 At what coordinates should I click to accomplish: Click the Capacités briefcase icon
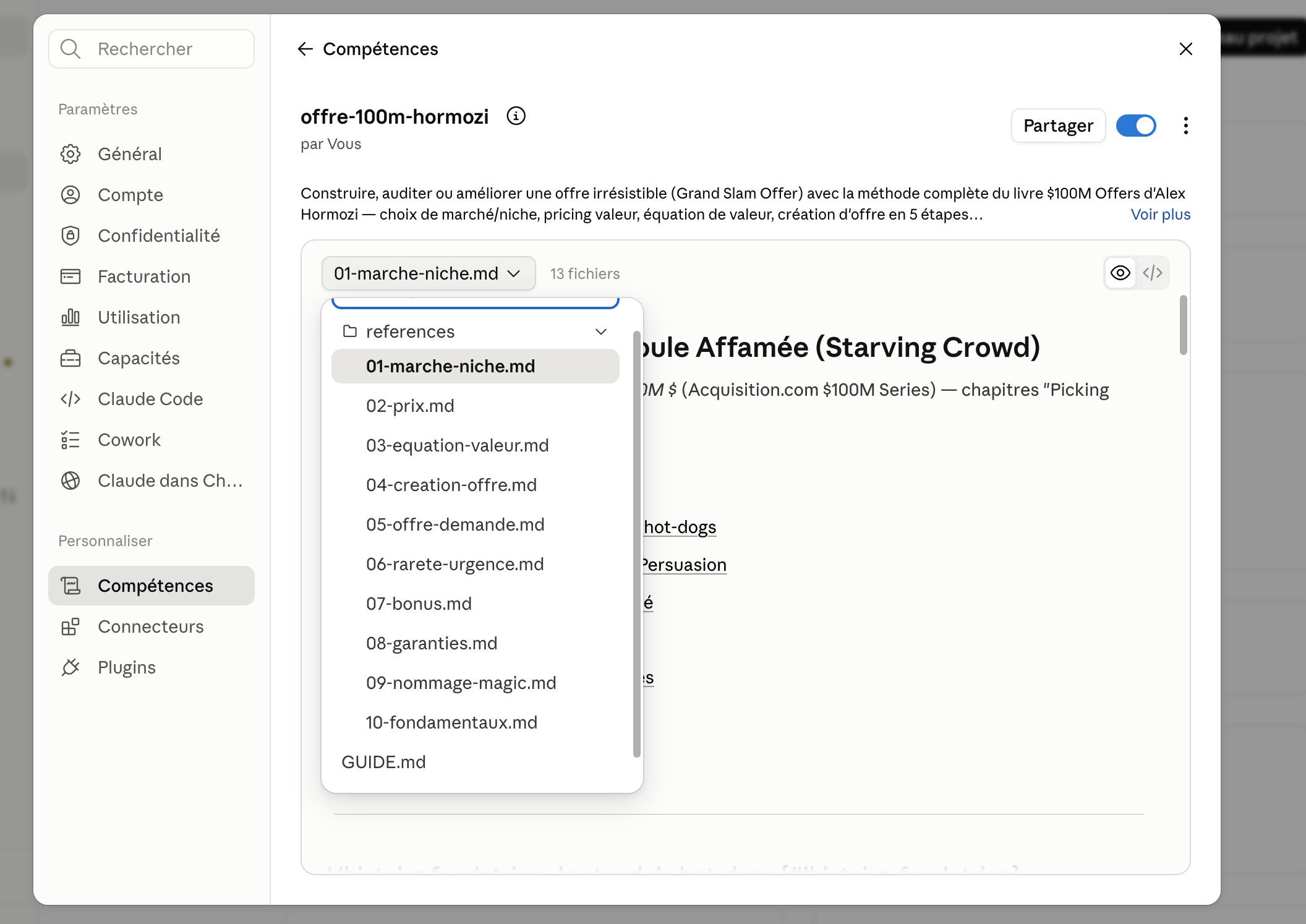pyautogui.click(x=70, y=358)
